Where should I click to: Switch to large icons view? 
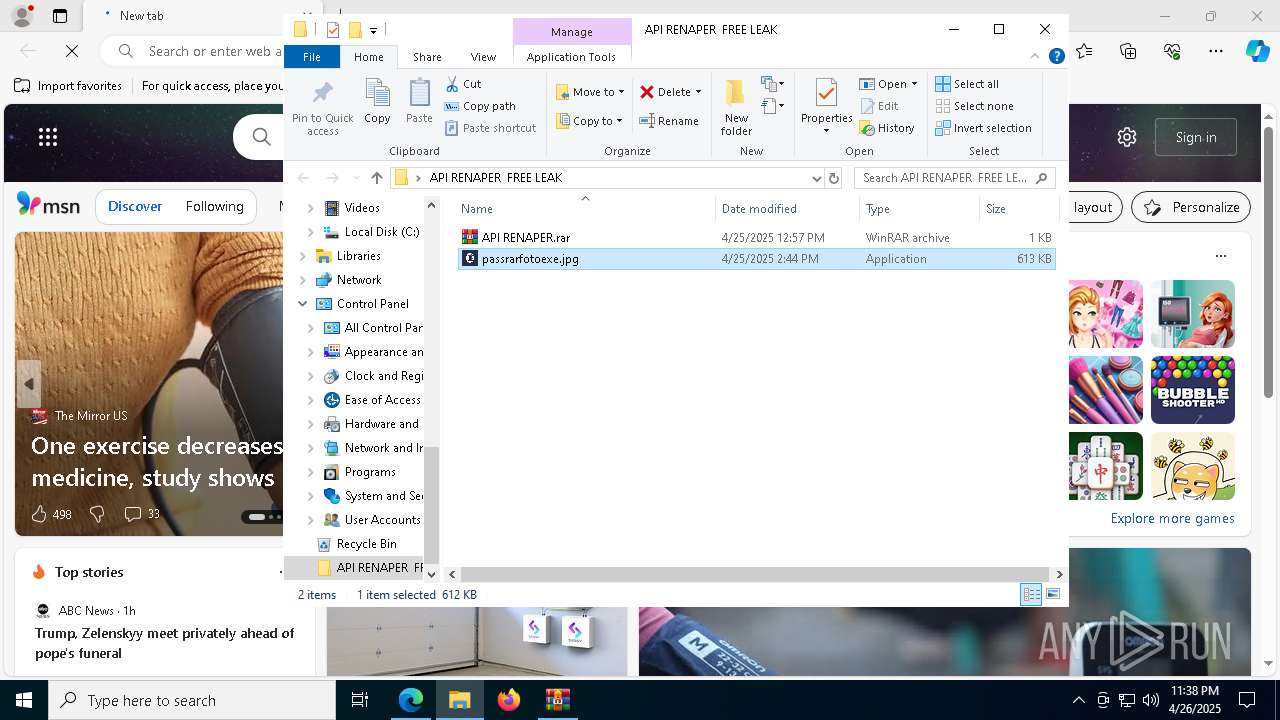pos(1053,595)
